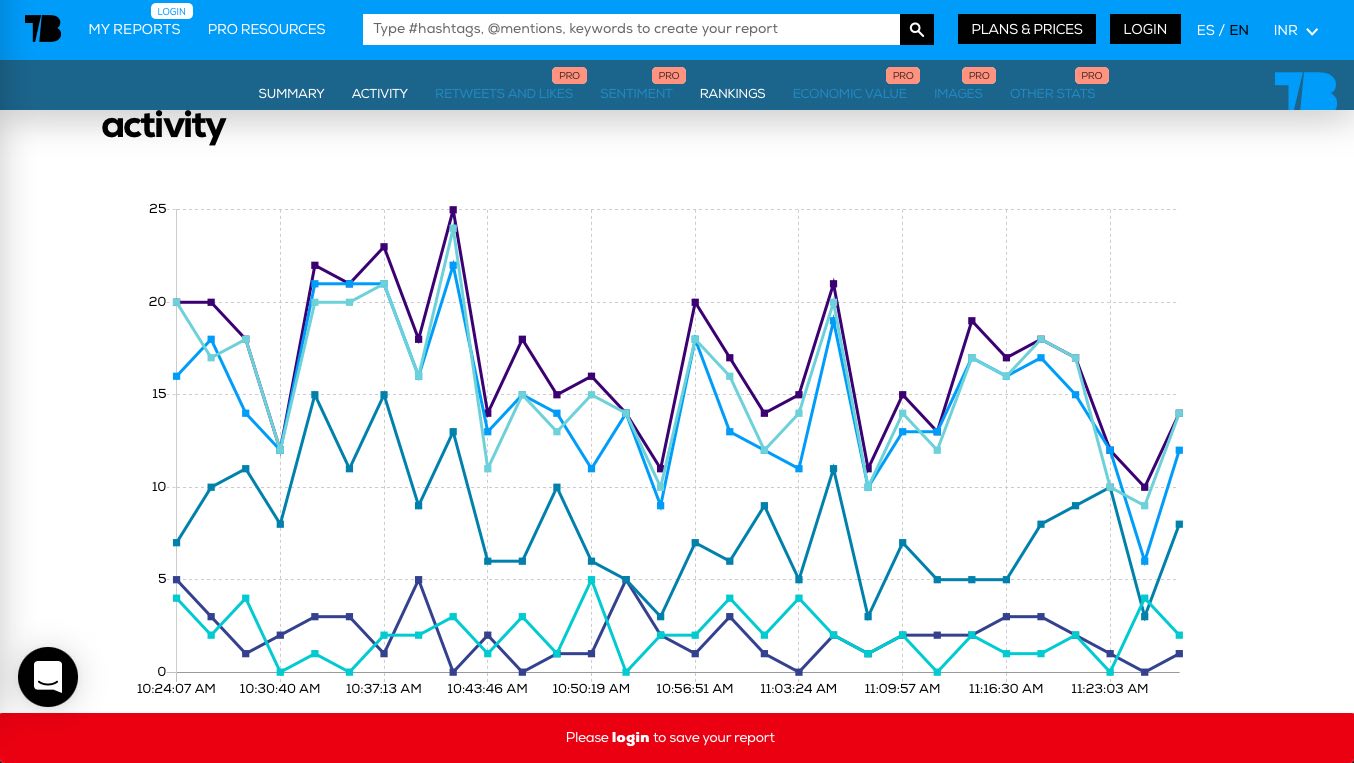
Task: Open the SENTIMENT pro tab
Action: point(636,93)
